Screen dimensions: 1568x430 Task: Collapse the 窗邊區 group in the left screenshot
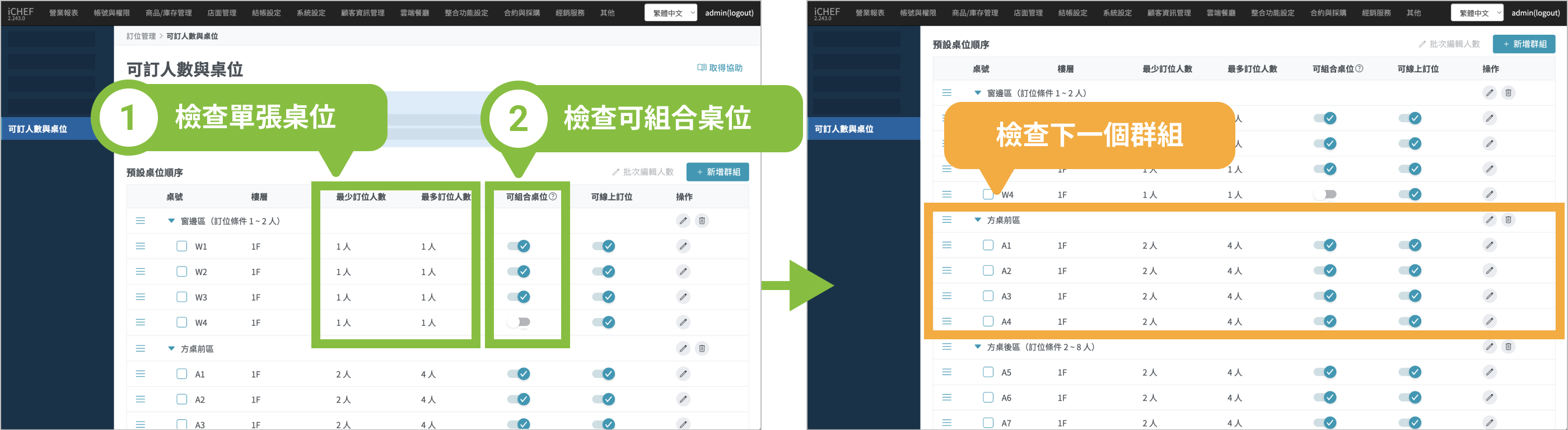click(x=172, y=221)
